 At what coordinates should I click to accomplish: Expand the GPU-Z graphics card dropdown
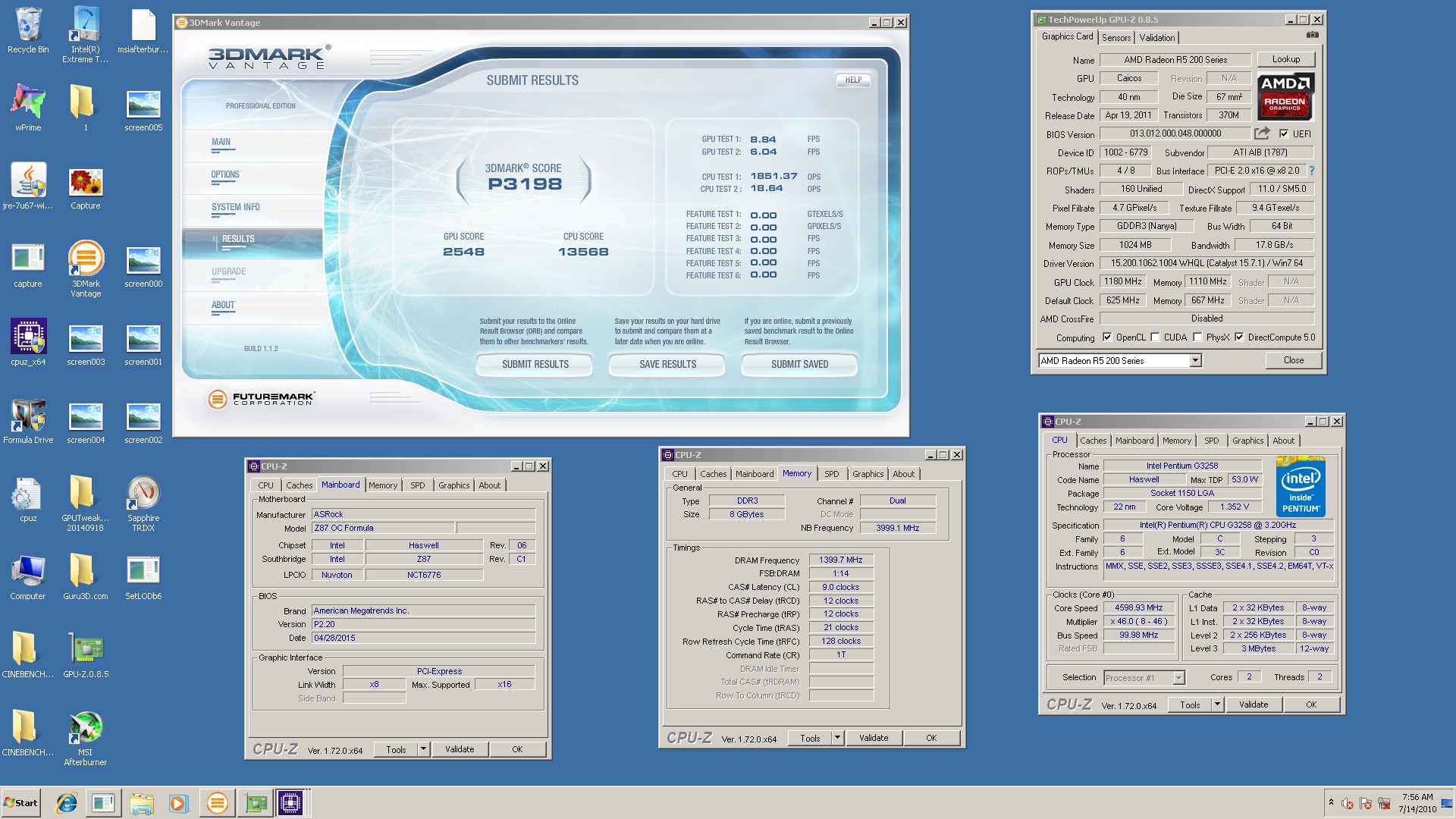tap(1195, 361)
